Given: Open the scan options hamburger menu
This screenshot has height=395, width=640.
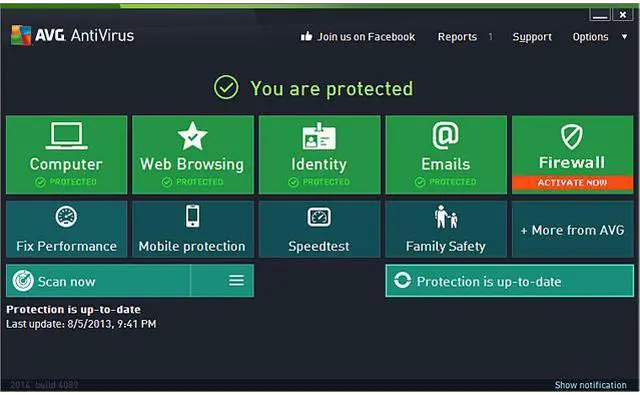Looking at the screenshot, I should pos(236,280).
